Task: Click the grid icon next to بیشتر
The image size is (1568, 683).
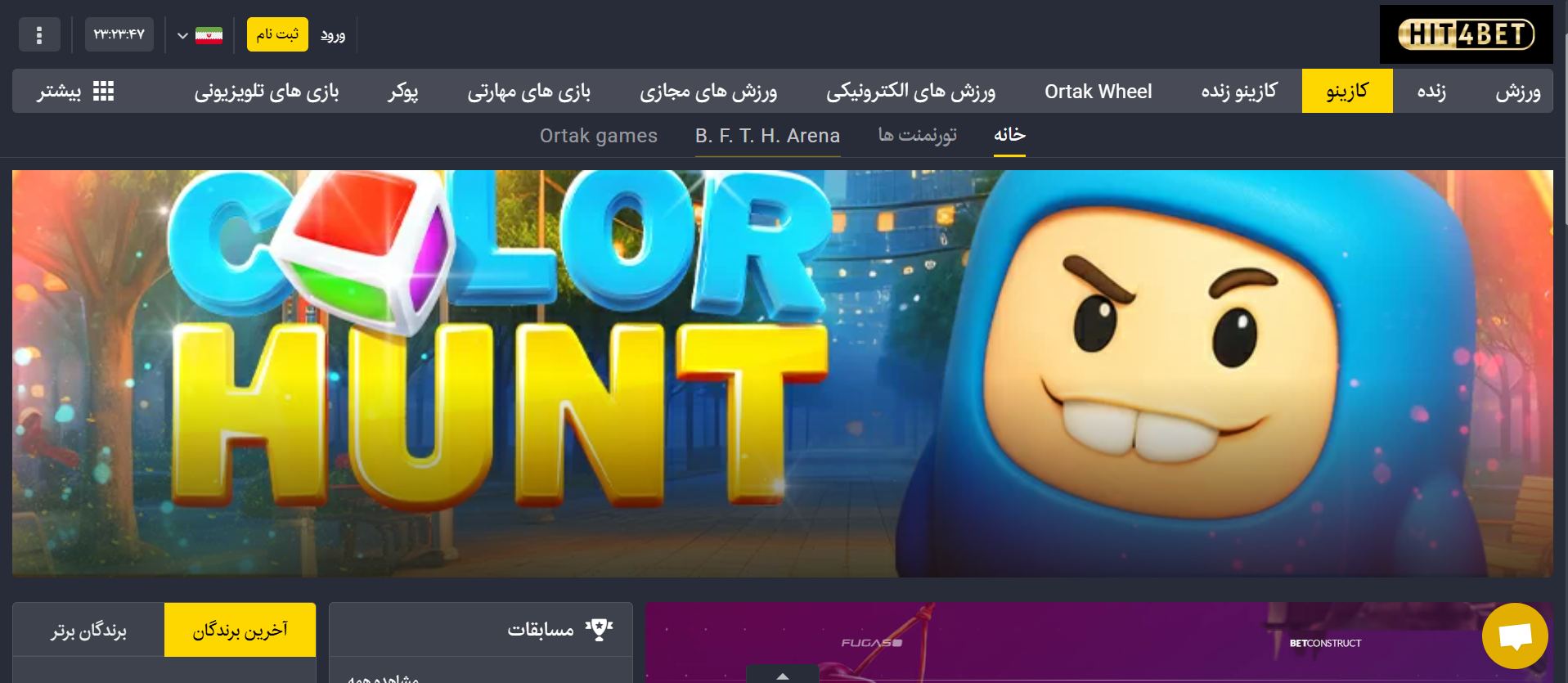Action: (x=104, y=91)
